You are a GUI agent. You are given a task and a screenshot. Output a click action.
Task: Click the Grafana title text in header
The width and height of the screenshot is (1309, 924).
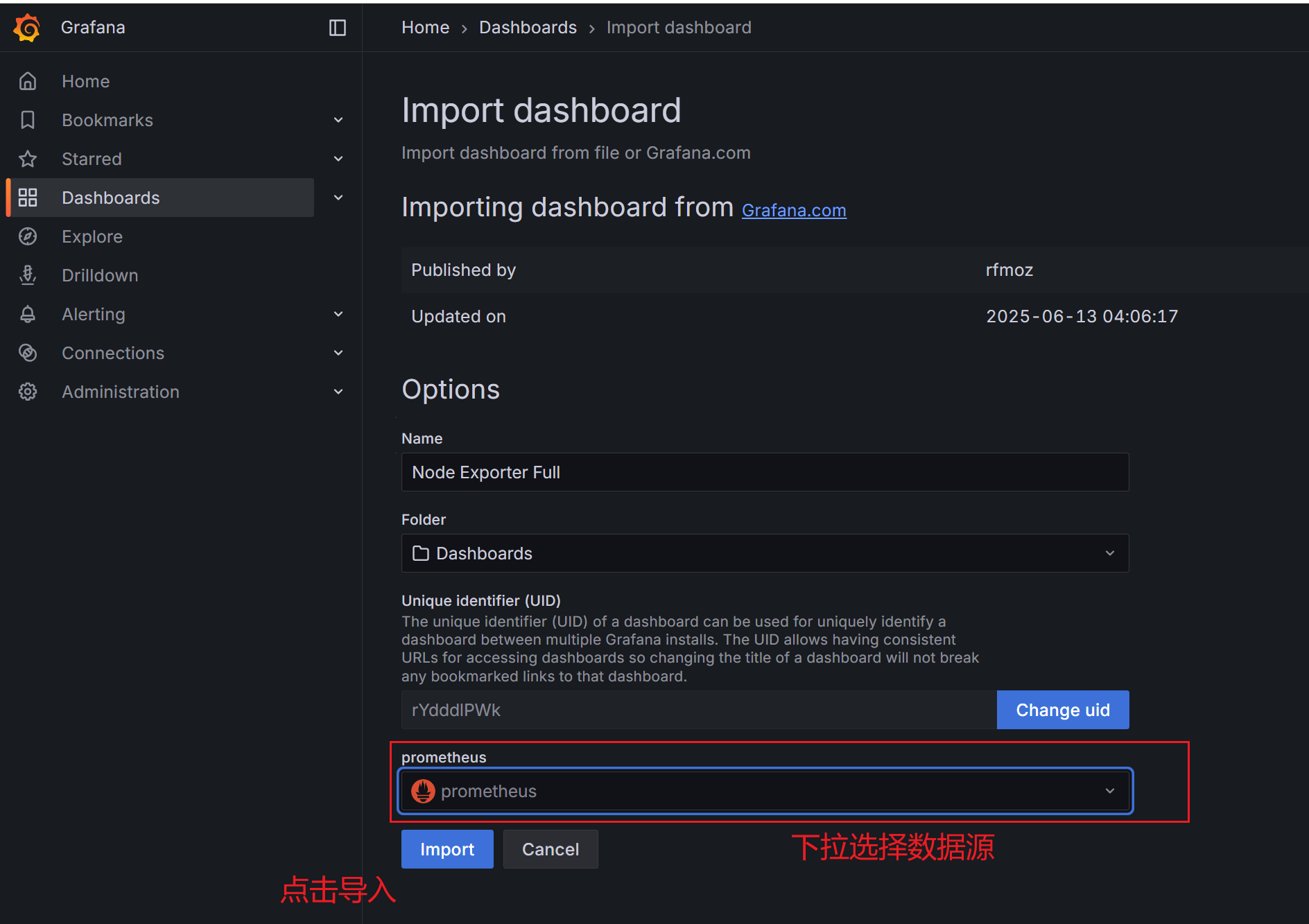93,28
